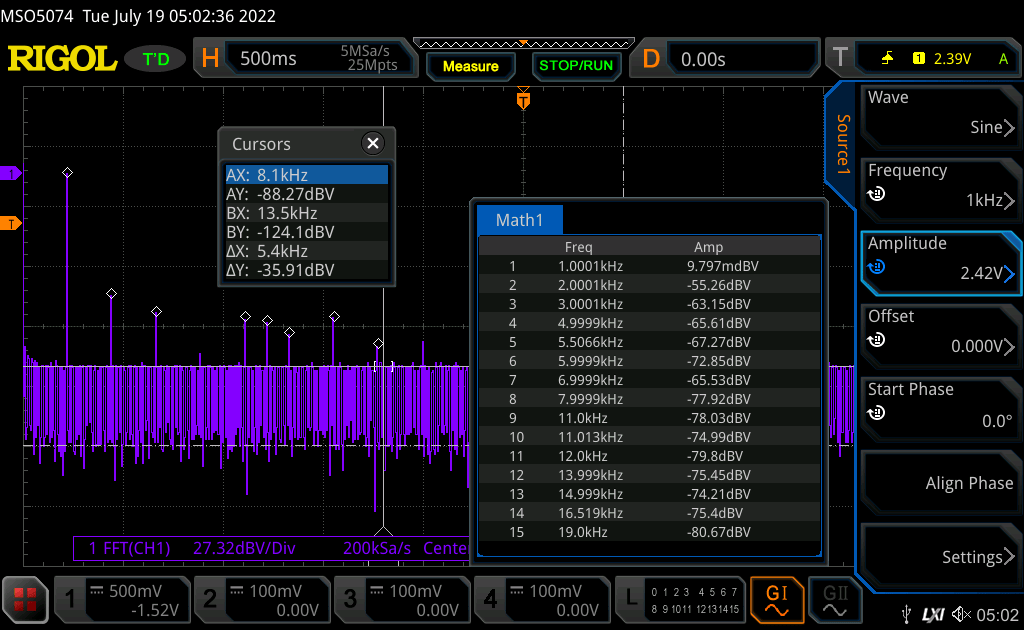Select the BX: 13.5kHz cursor row

pyautogui.click(x=306, y=213)
